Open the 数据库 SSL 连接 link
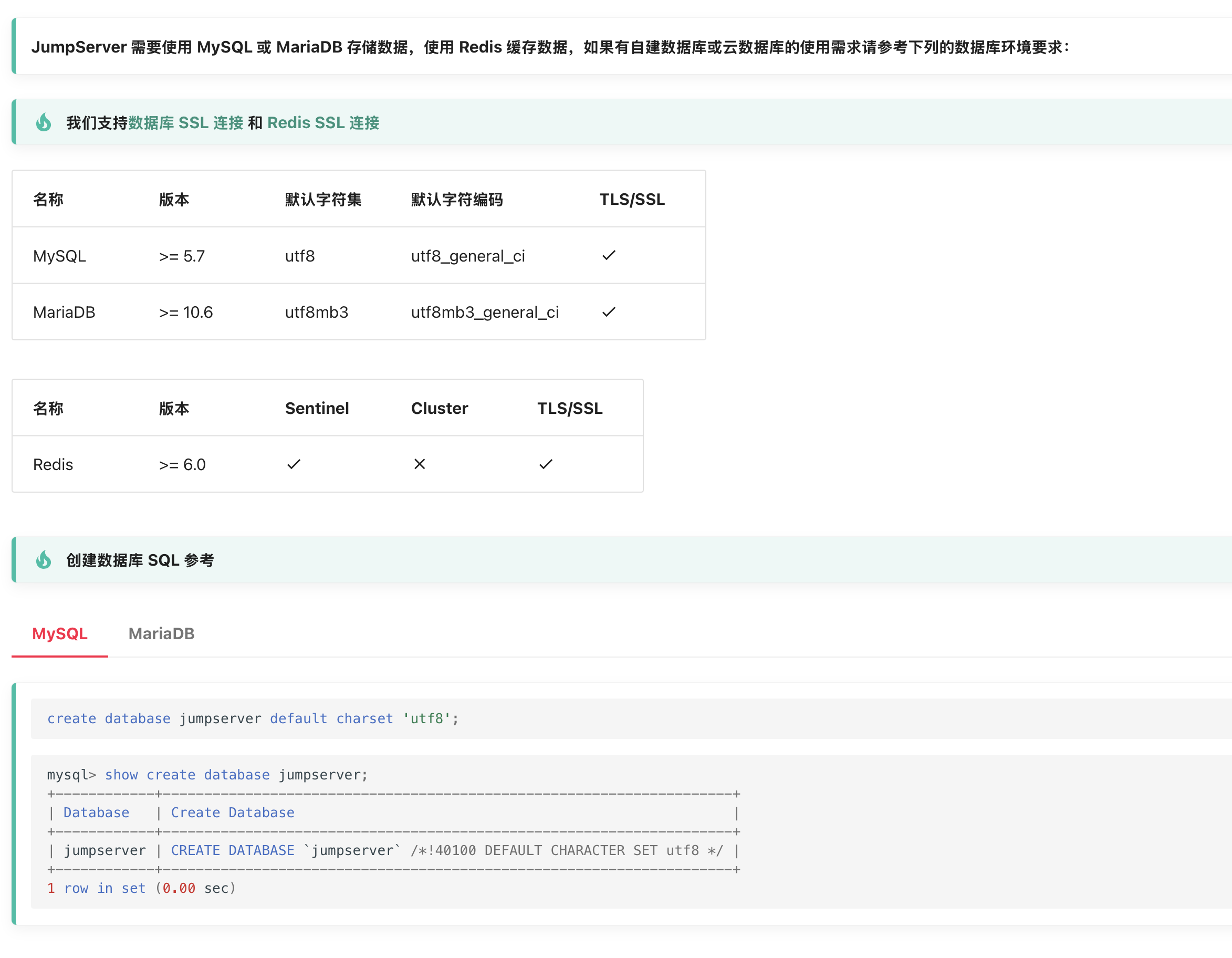The image size is (1232, 958). [185, 122]
